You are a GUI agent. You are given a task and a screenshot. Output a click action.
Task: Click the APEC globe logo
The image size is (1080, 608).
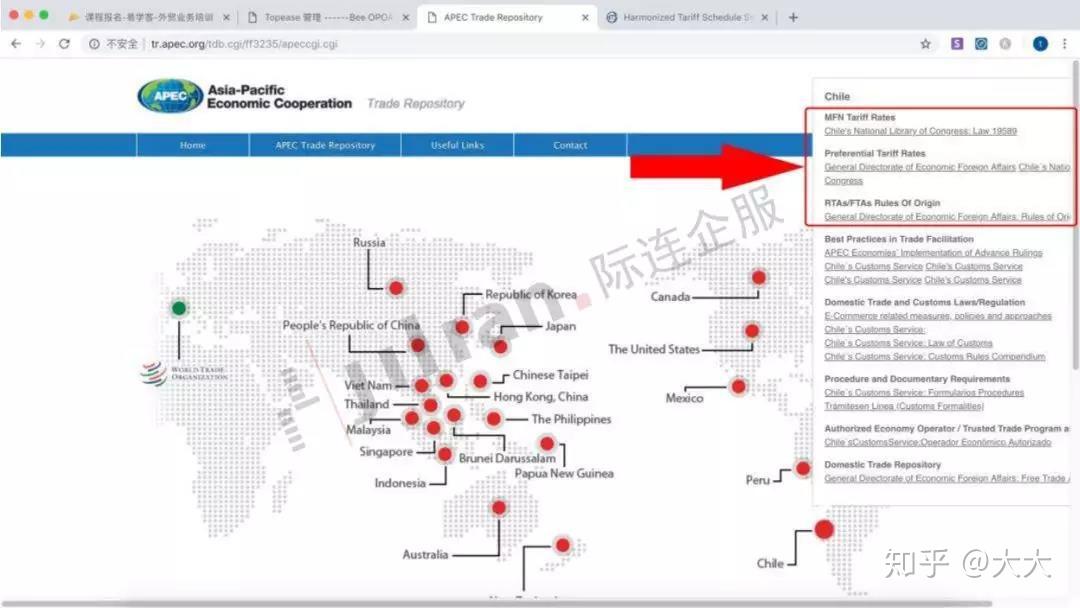[171, 96]
